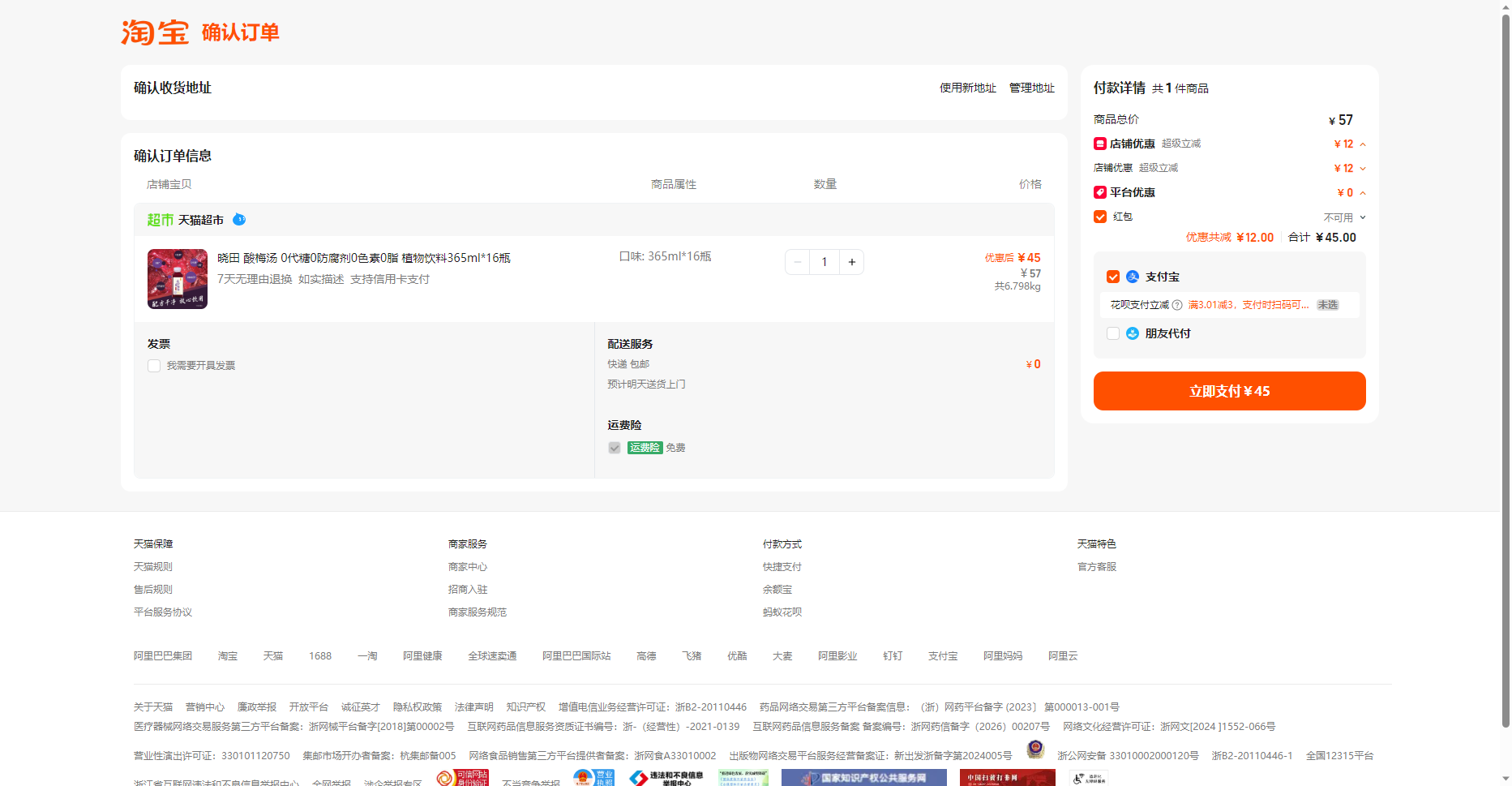Go to 阿里云 in footer nav
Image resolution: width=1512 pixels, height=786 pixels.
click(x=1063, y=656)
